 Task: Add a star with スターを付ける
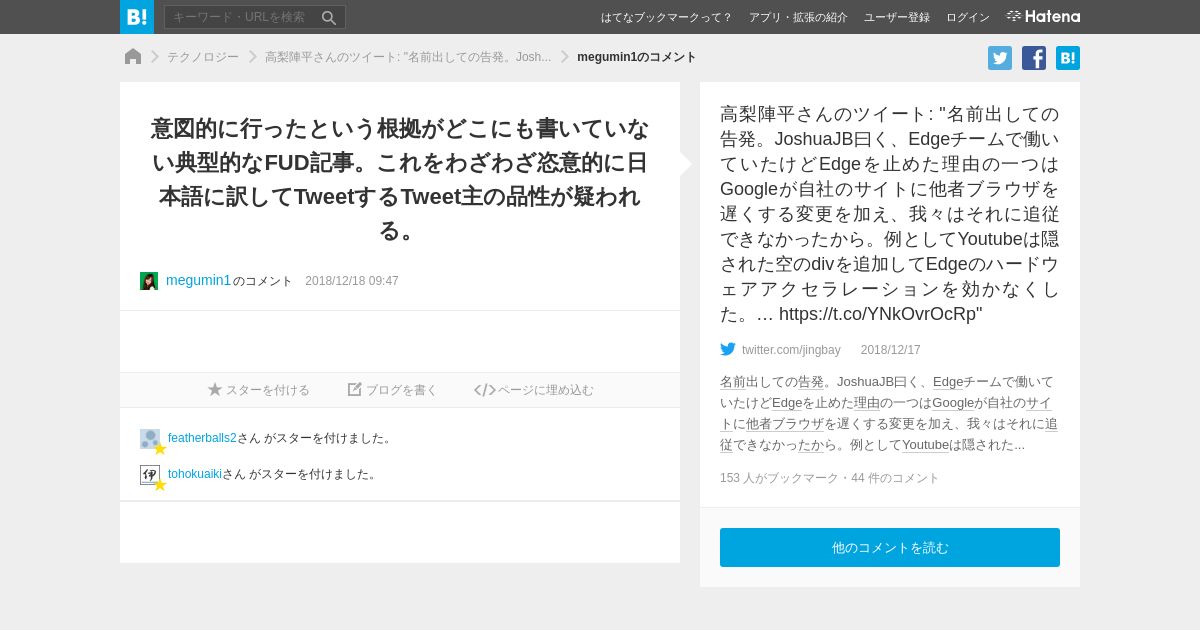(x=259, y=390)
